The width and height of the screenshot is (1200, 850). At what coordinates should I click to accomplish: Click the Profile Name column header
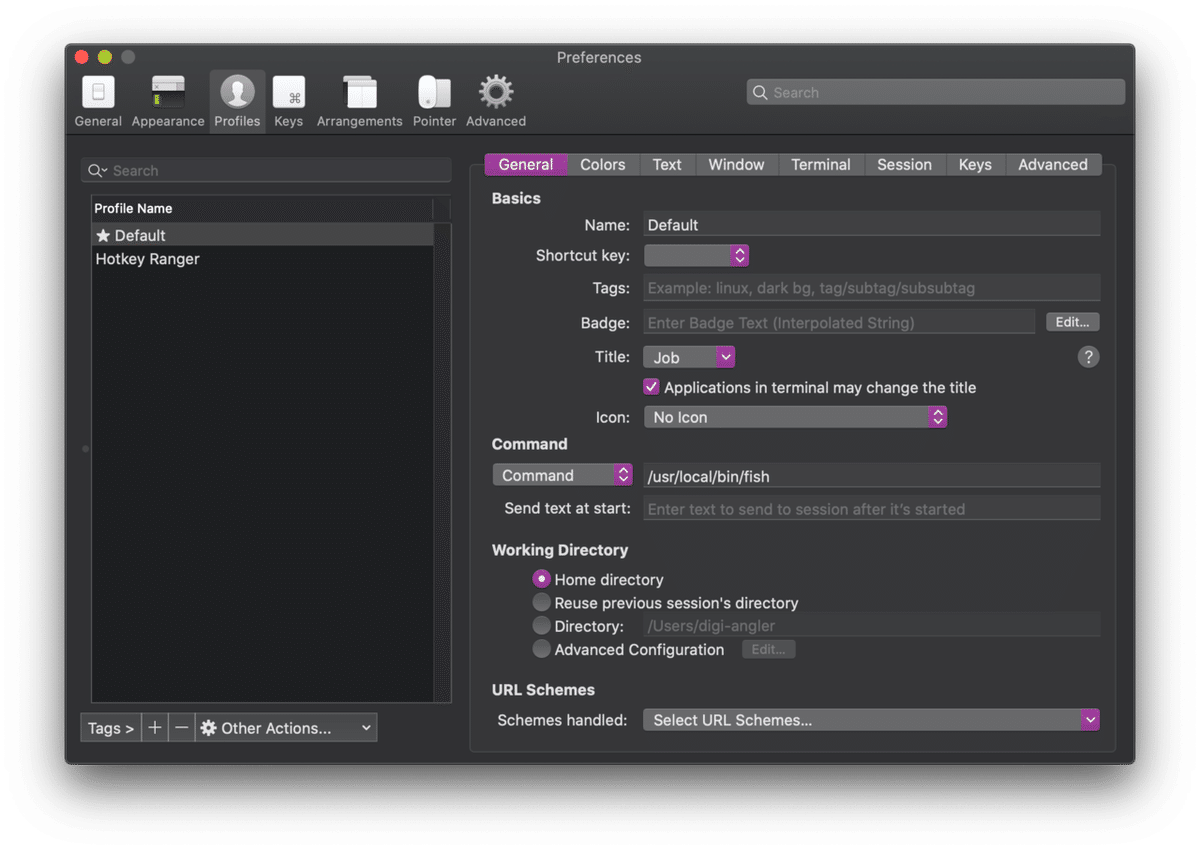(263, 208)
